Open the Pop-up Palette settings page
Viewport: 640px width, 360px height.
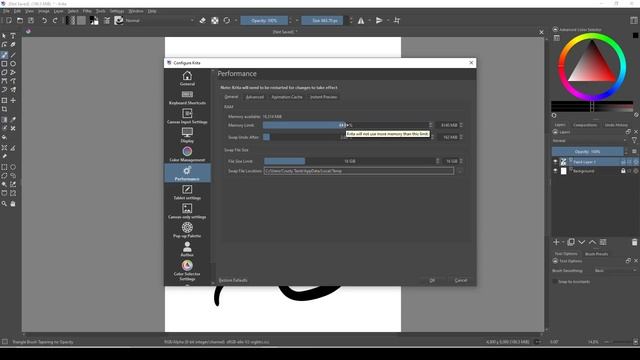click(187, 230)
